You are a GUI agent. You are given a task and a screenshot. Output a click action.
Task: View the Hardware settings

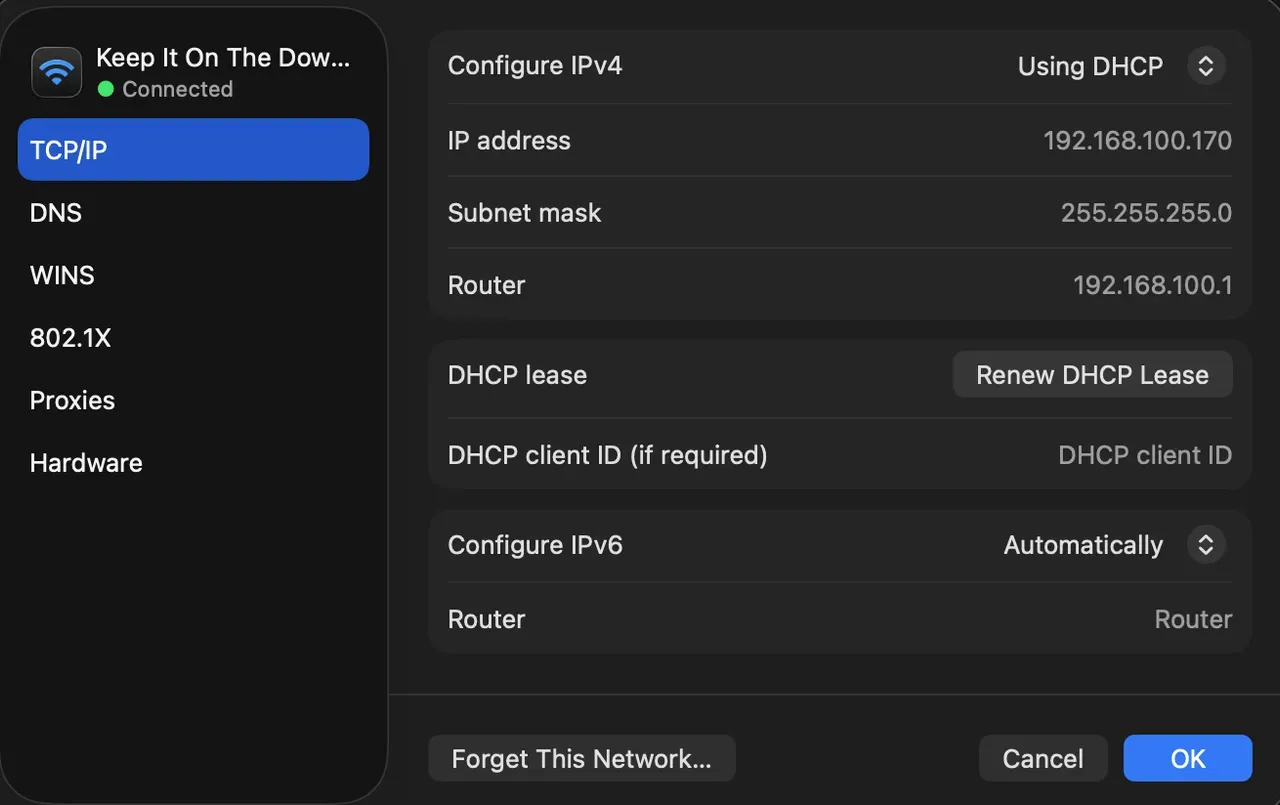coord(86,462)
